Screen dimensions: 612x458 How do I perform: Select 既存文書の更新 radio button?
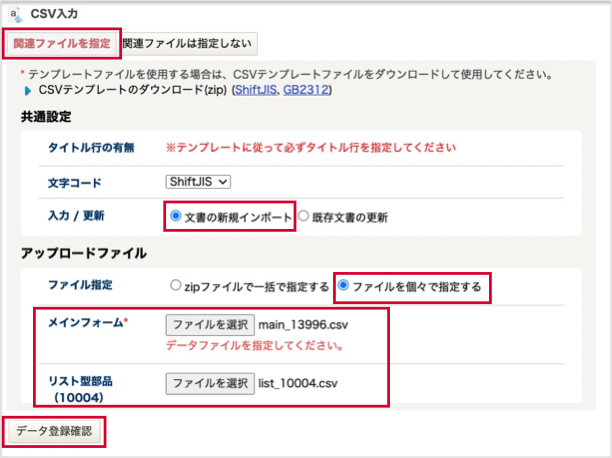coord(303,216)
